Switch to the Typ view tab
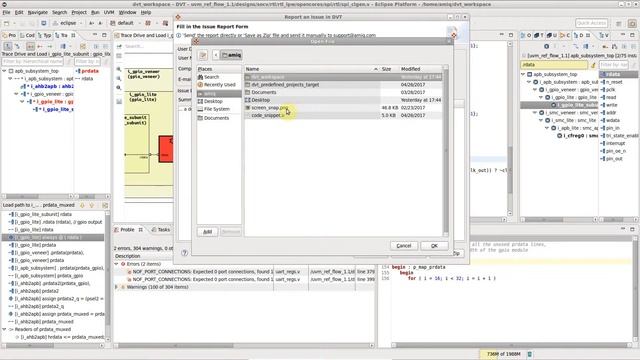The width and height of the screenshot is (640, 360). [44, 36]
